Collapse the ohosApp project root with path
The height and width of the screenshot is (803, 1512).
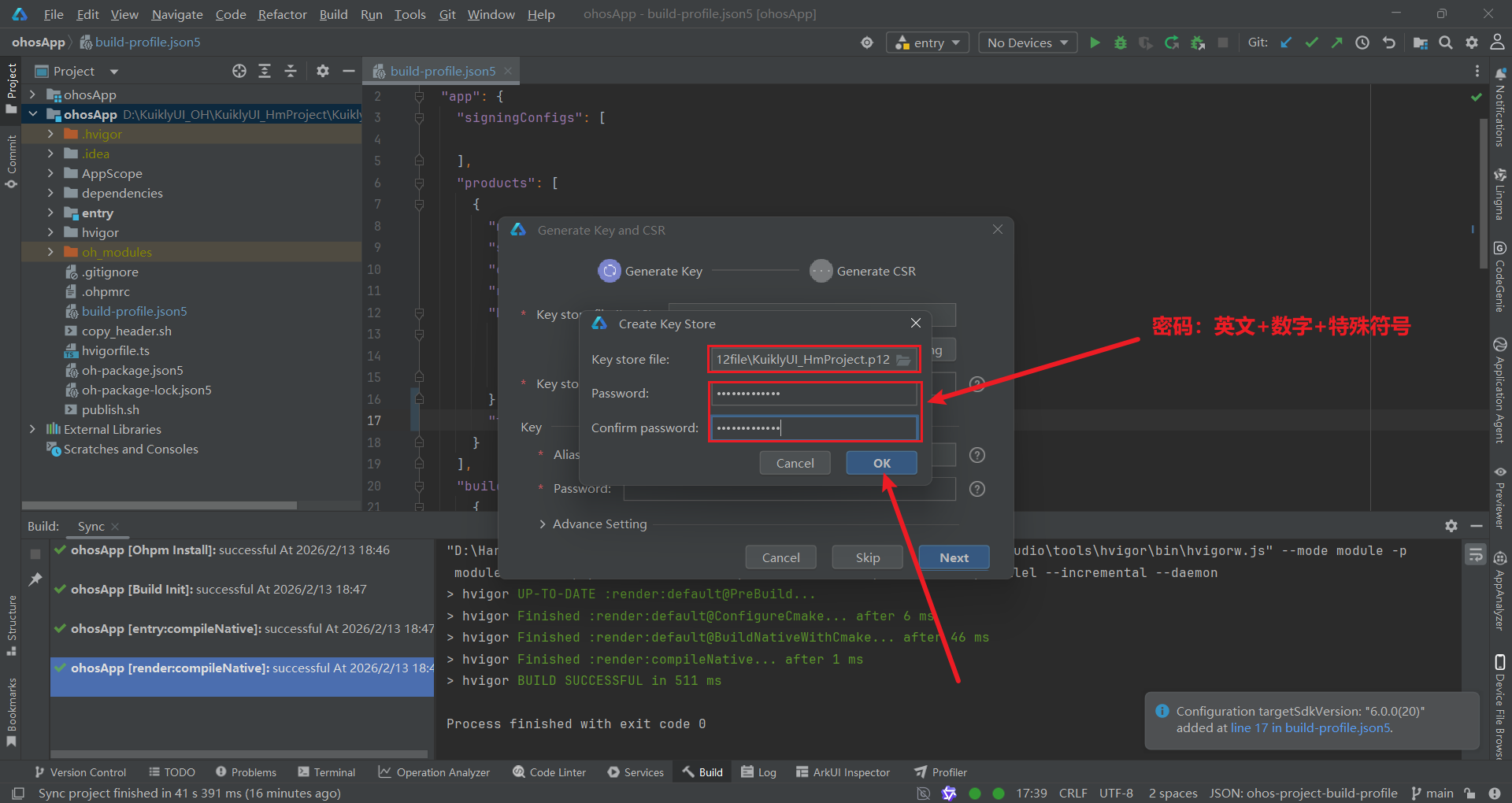32,114
